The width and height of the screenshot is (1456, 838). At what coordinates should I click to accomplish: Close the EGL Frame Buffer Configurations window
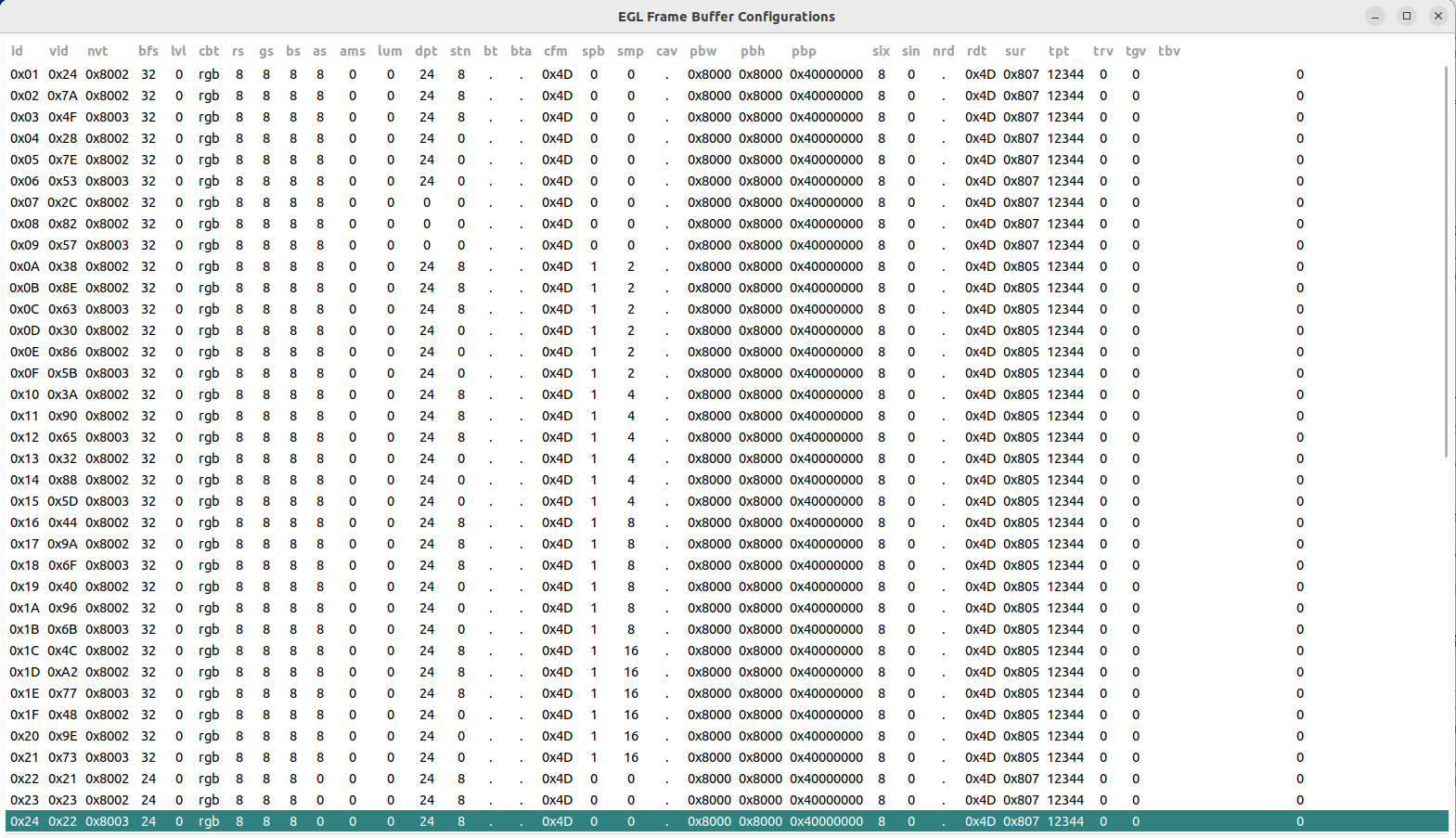click(x=1438, y=16)
